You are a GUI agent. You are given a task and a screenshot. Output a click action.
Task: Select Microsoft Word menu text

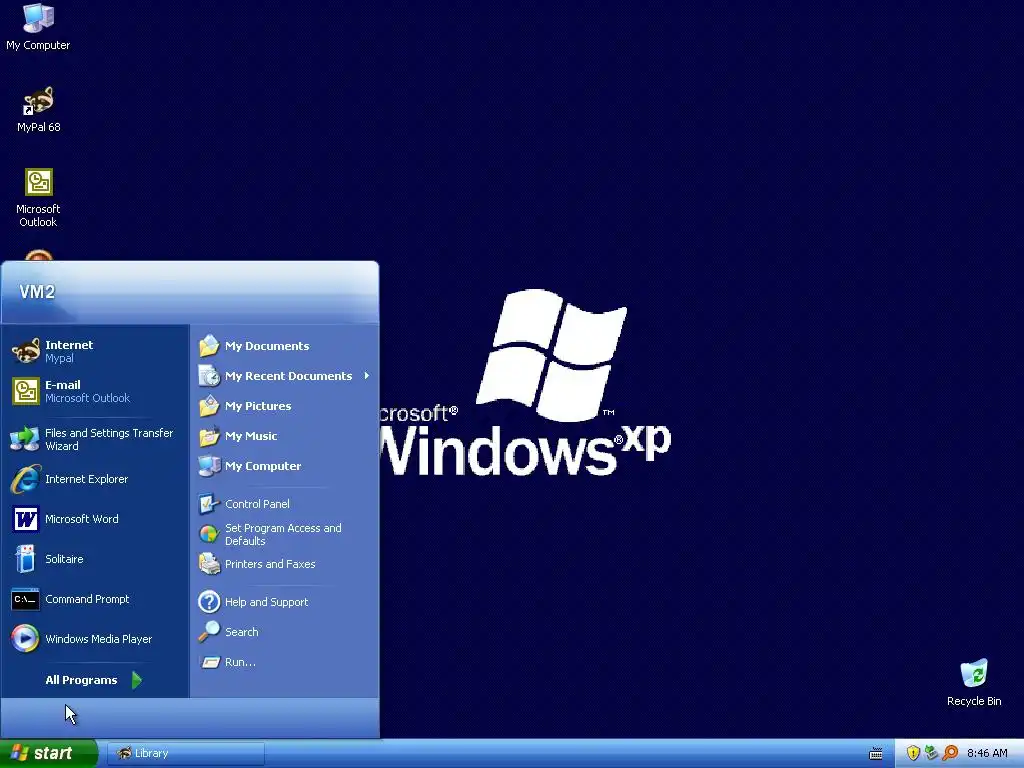coord(82,519)
